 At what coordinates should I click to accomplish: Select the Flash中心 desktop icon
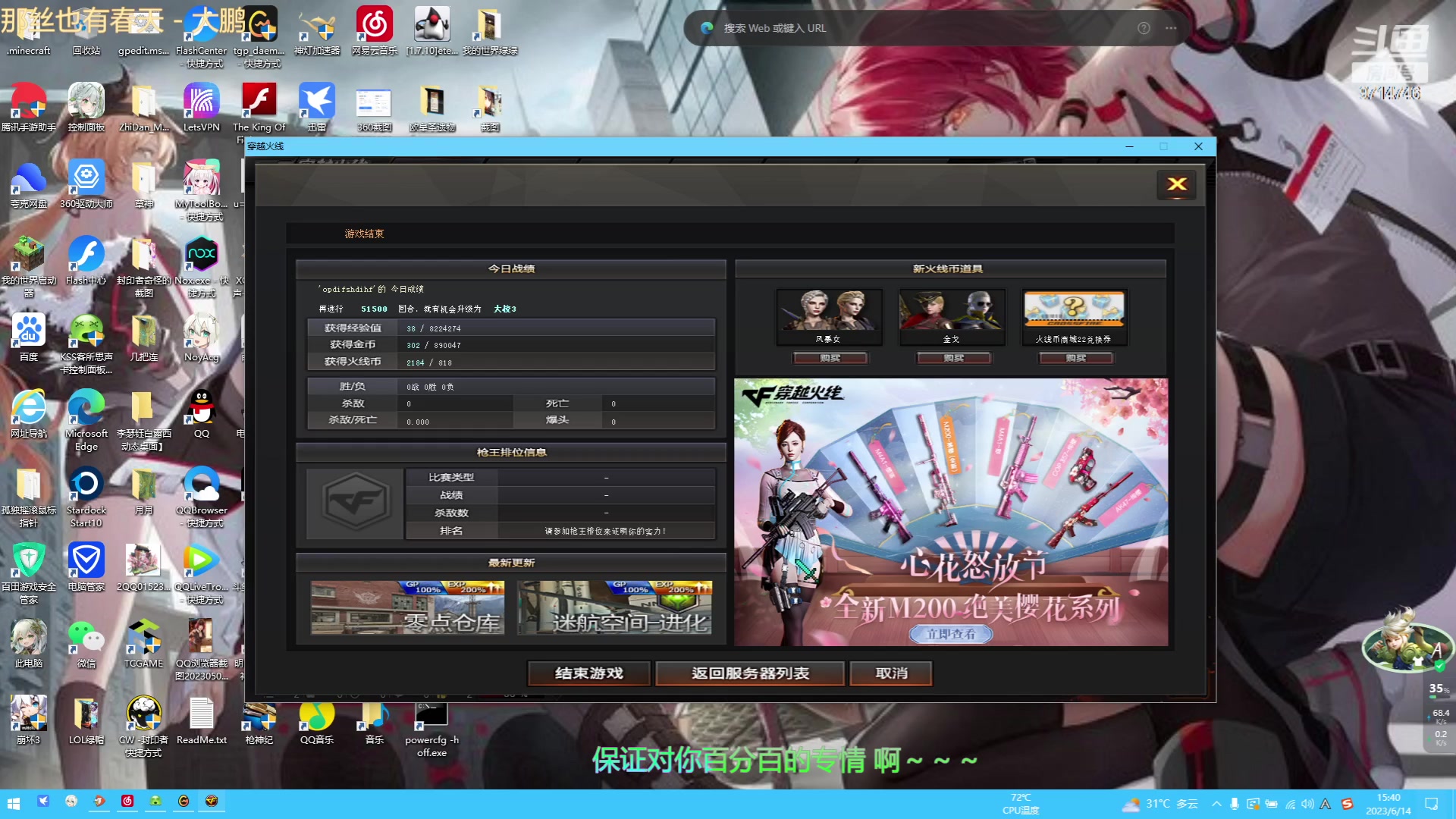pos(86,261)
